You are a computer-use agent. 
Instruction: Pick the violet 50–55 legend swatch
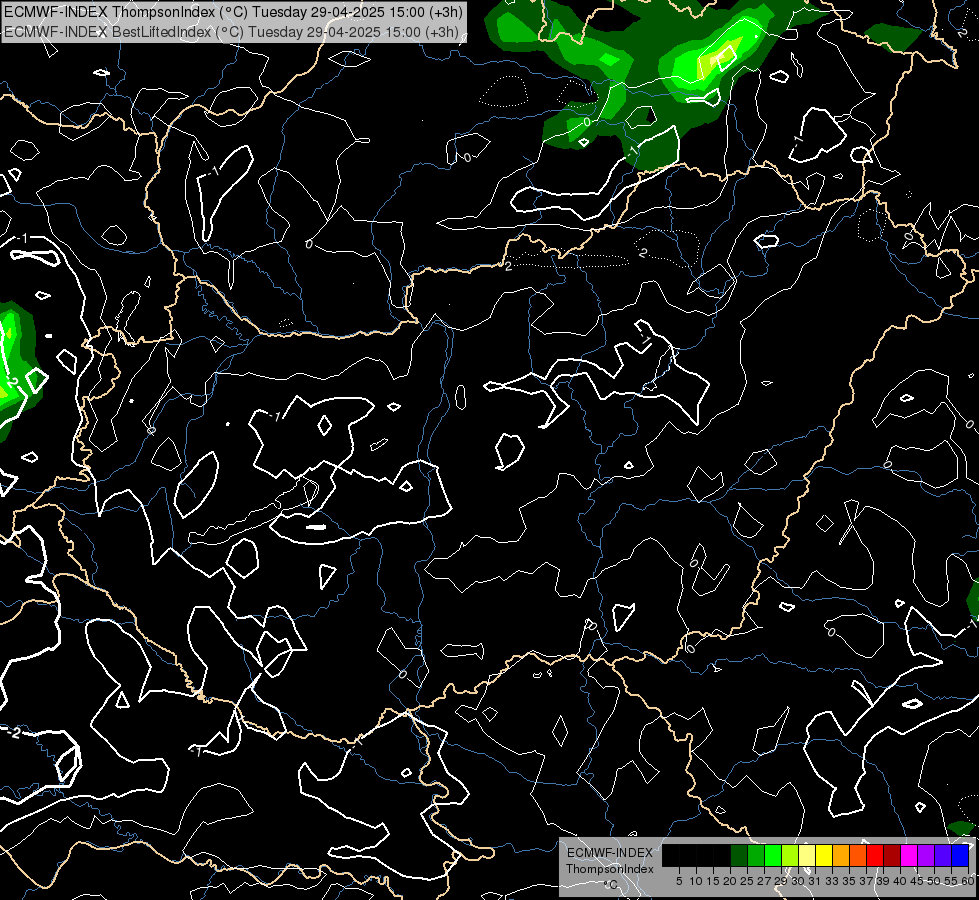[943, 855]
